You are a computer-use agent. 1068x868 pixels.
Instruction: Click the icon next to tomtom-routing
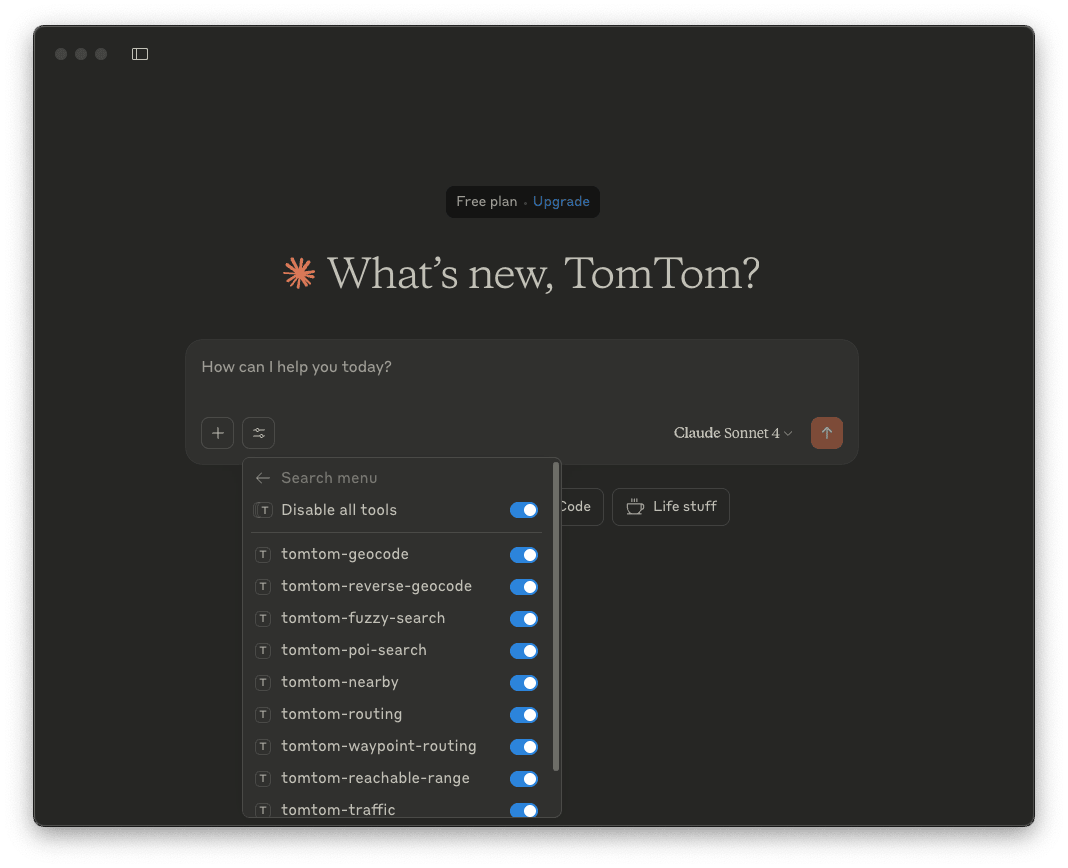tap(263, 715)
